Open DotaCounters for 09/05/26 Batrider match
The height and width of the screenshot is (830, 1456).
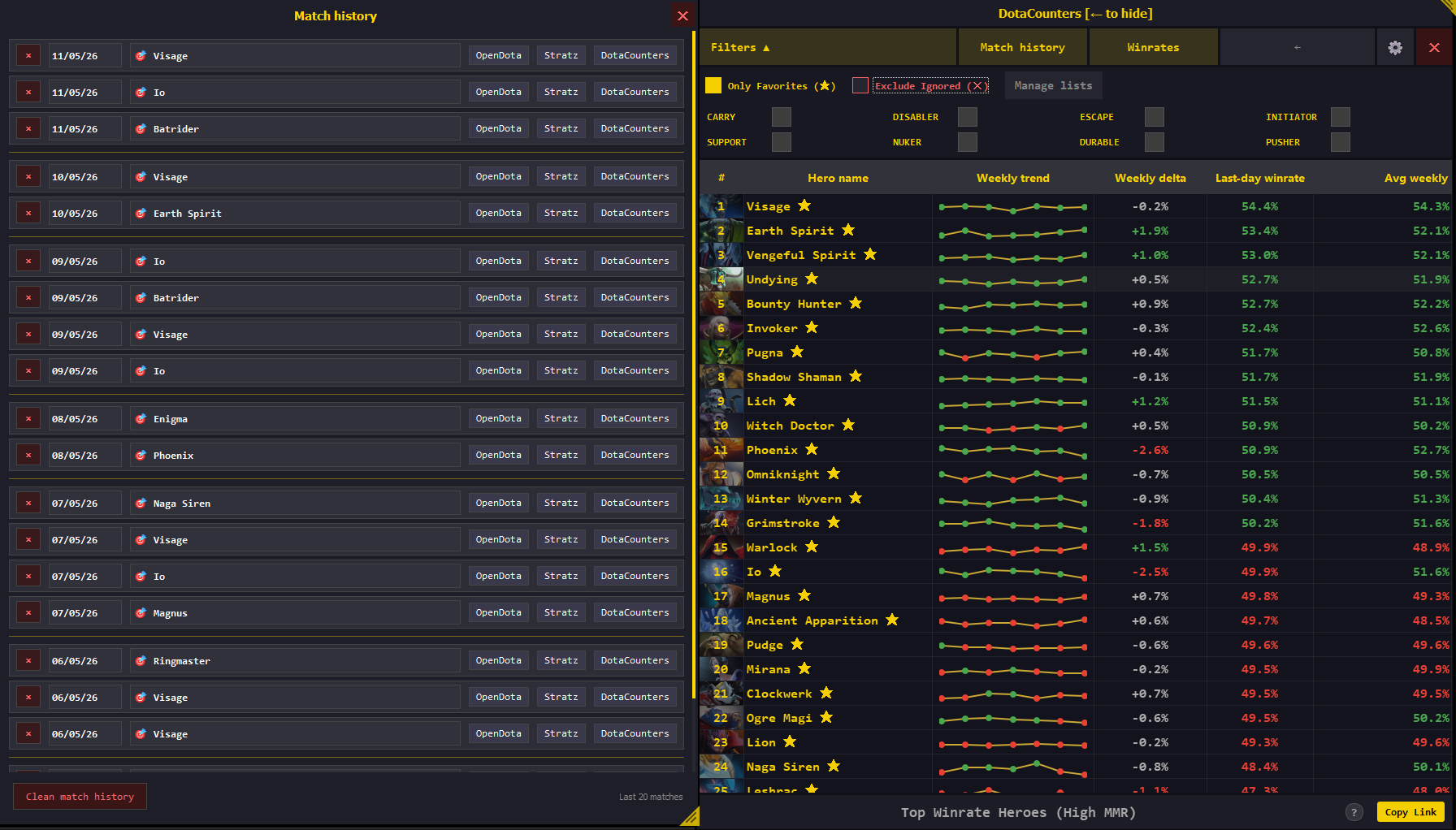[x=635, y=297]
